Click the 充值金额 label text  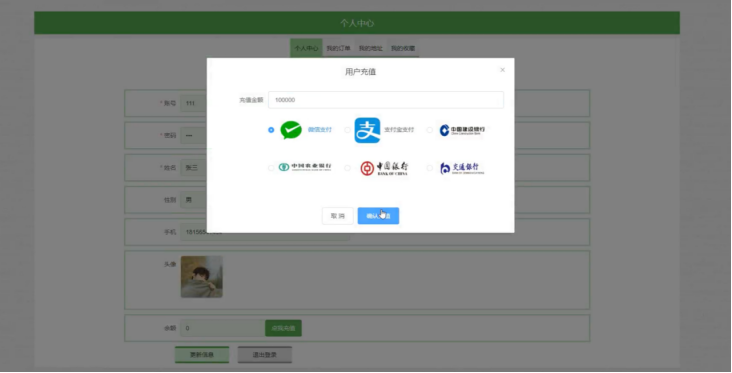tap(251, 100)
